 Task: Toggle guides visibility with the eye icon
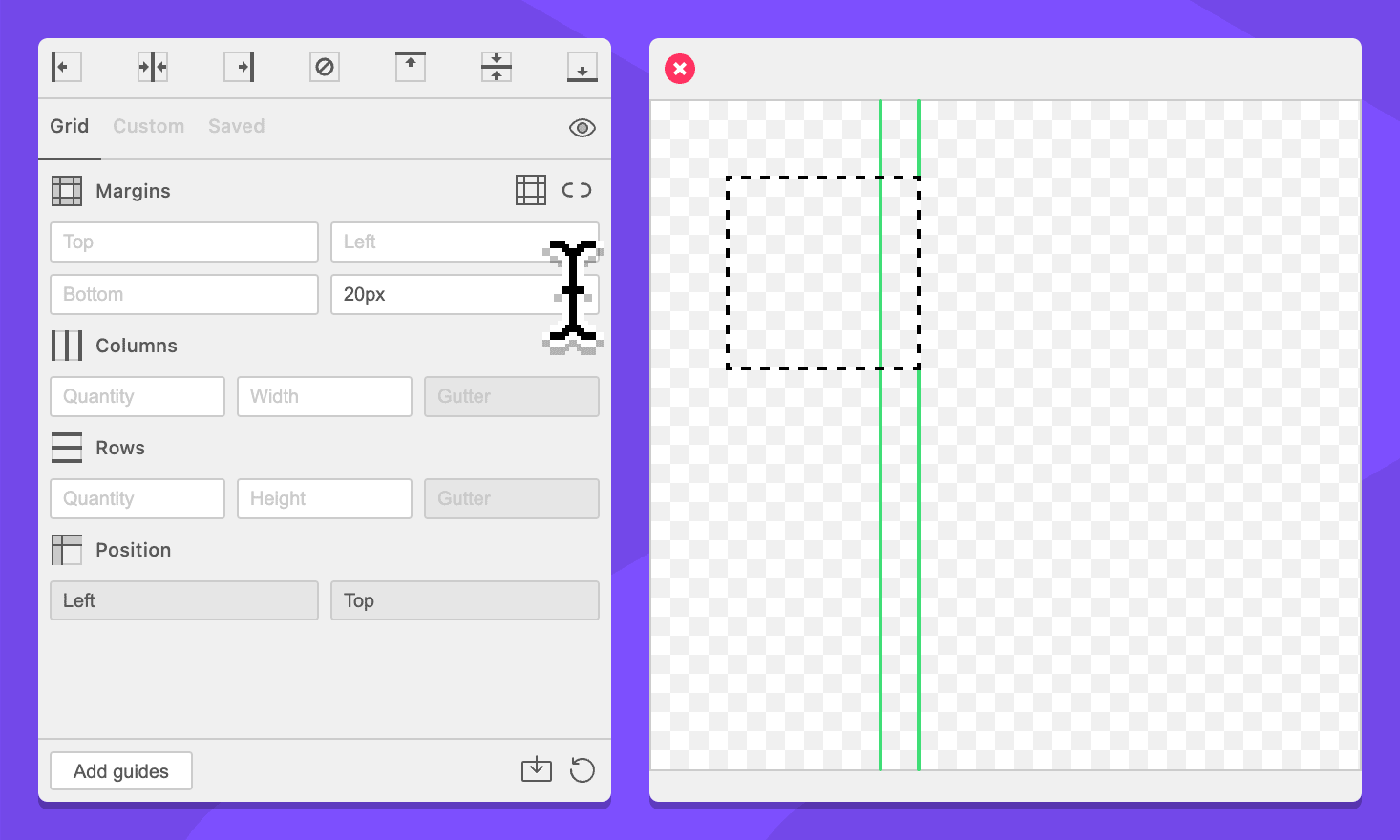click(582, 128)
